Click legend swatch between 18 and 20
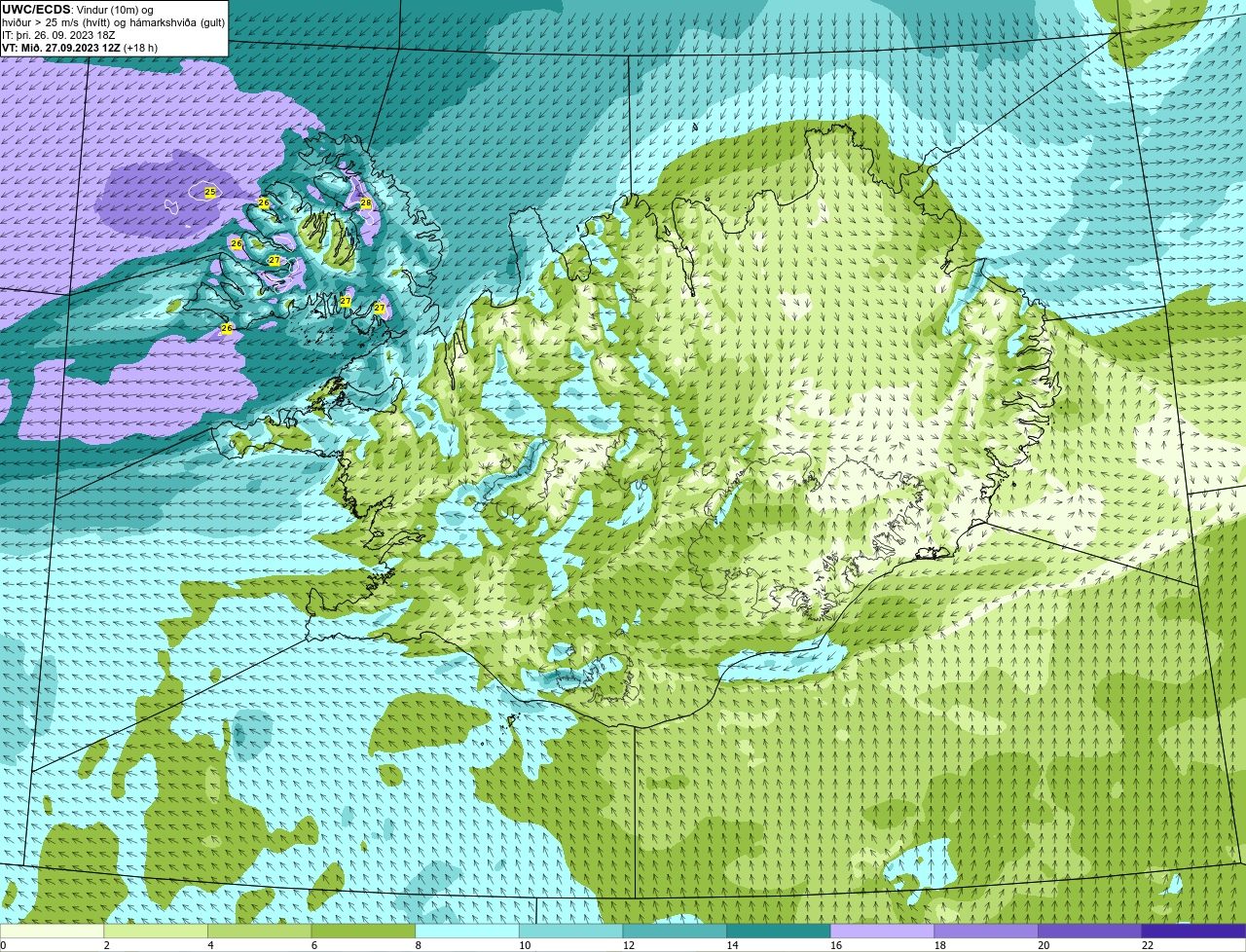 [986, 931]
